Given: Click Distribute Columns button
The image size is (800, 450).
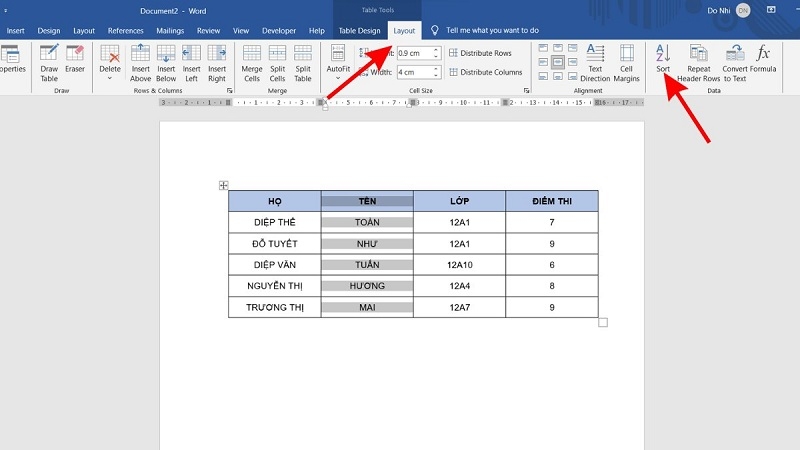Looking at the screenshot, I should [485, 72].
